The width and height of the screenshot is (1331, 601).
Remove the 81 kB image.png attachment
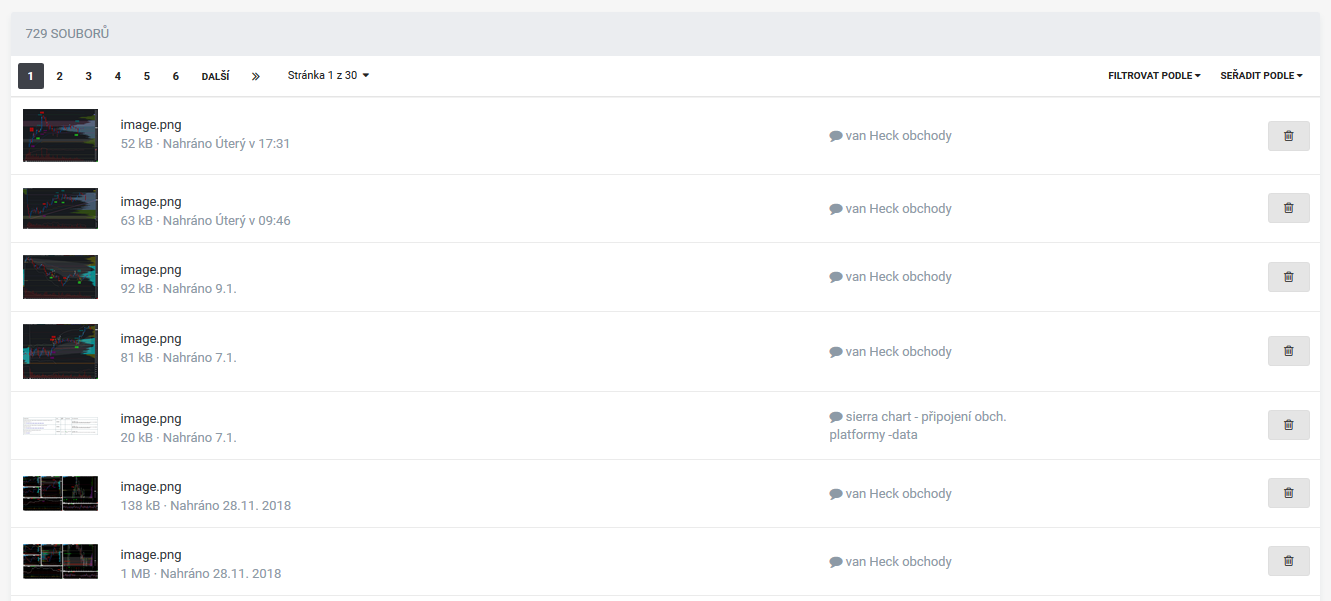1288,351
